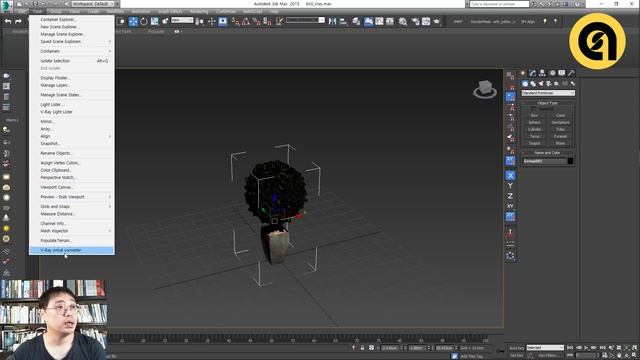
Task: Toggle Spinner Snap icon
Action: [x=267, y=21]
